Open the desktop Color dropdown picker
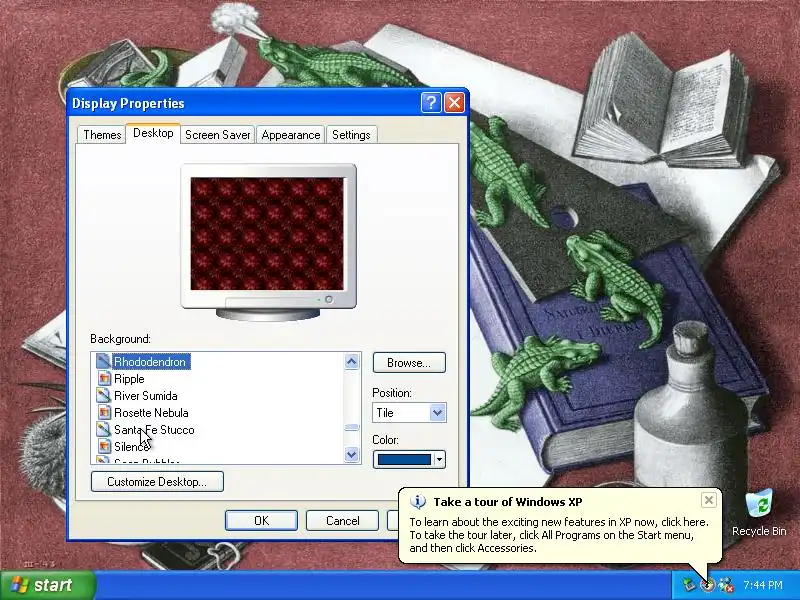 [409, 459]
